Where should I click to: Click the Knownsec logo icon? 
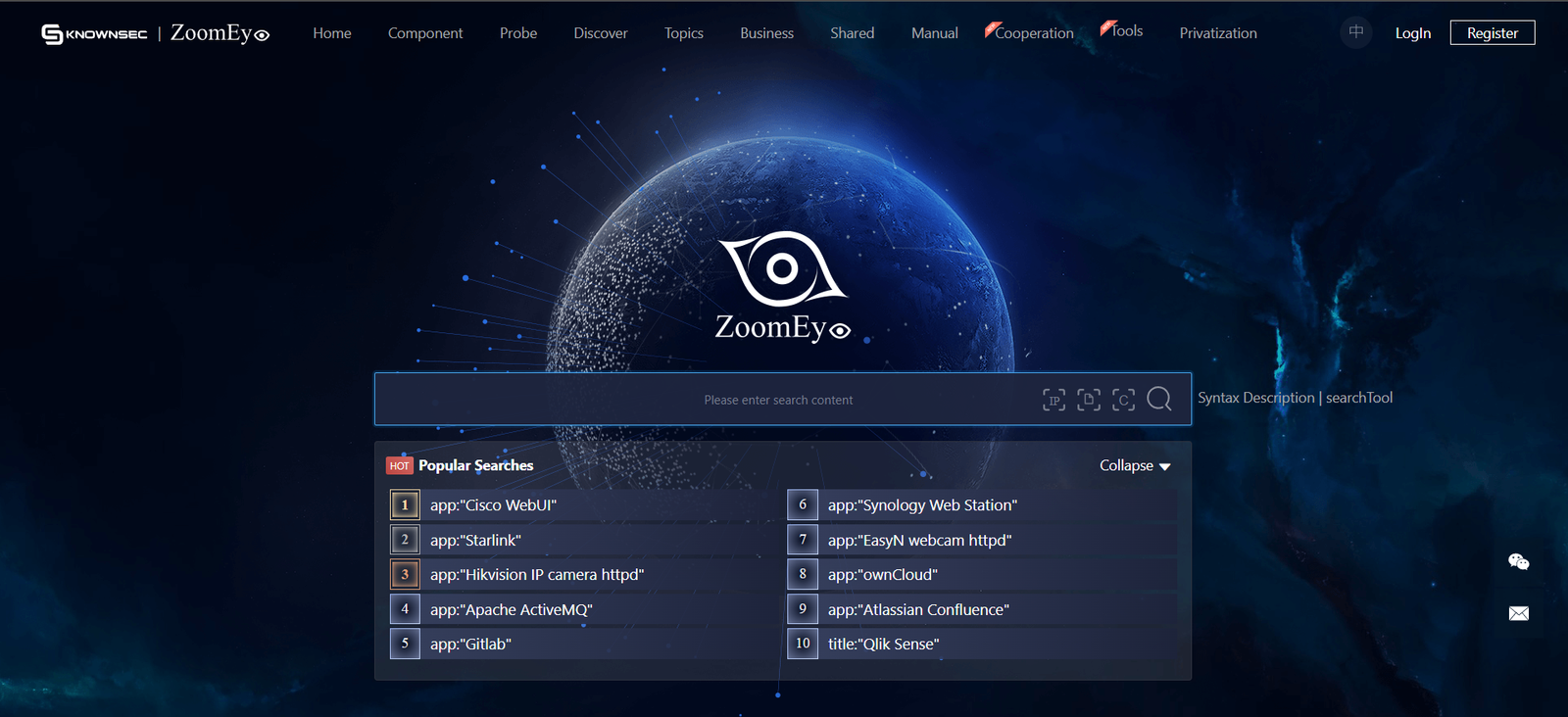coord(52,34)
